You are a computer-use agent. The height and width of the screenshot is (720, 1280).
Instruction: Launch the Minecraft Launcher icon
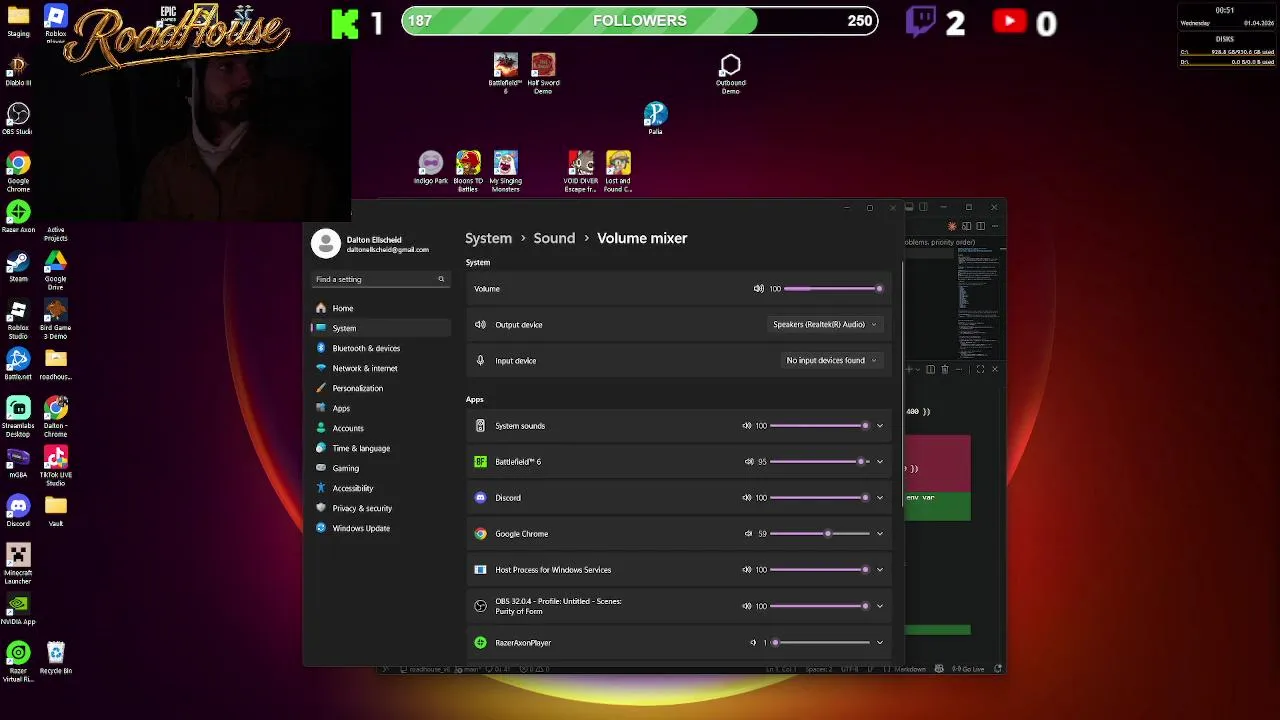[x=18, y=564]
